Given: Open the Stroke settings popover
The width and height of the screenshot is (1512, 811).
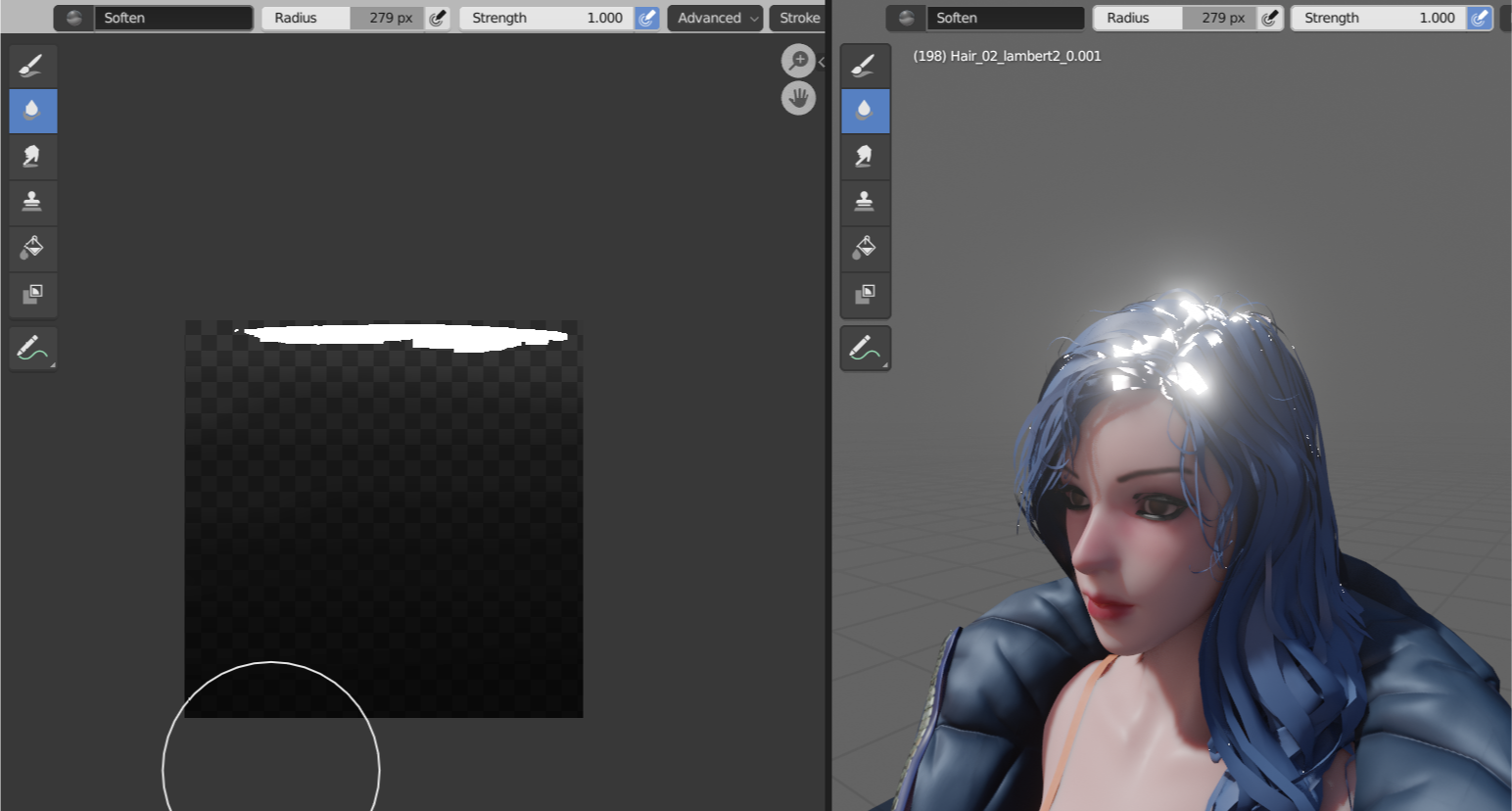Looking at the screenshot, I should pos(798,18).
